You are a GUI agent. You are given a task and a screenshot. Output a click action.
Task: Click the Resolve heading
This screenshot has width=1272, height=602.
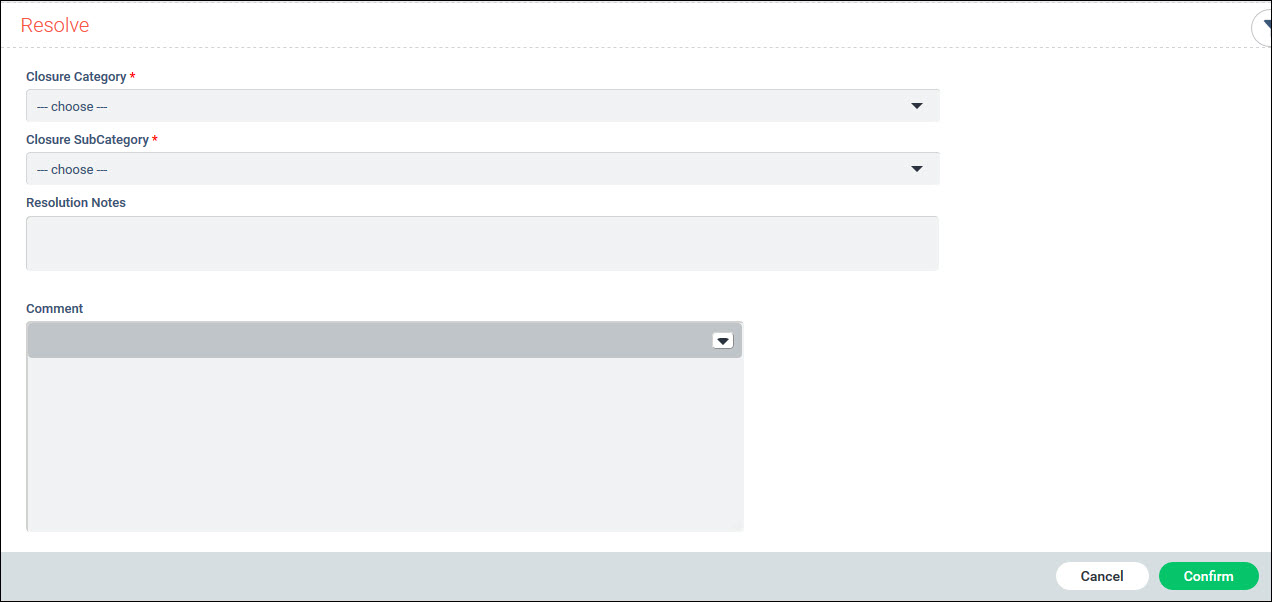(55, 26)
